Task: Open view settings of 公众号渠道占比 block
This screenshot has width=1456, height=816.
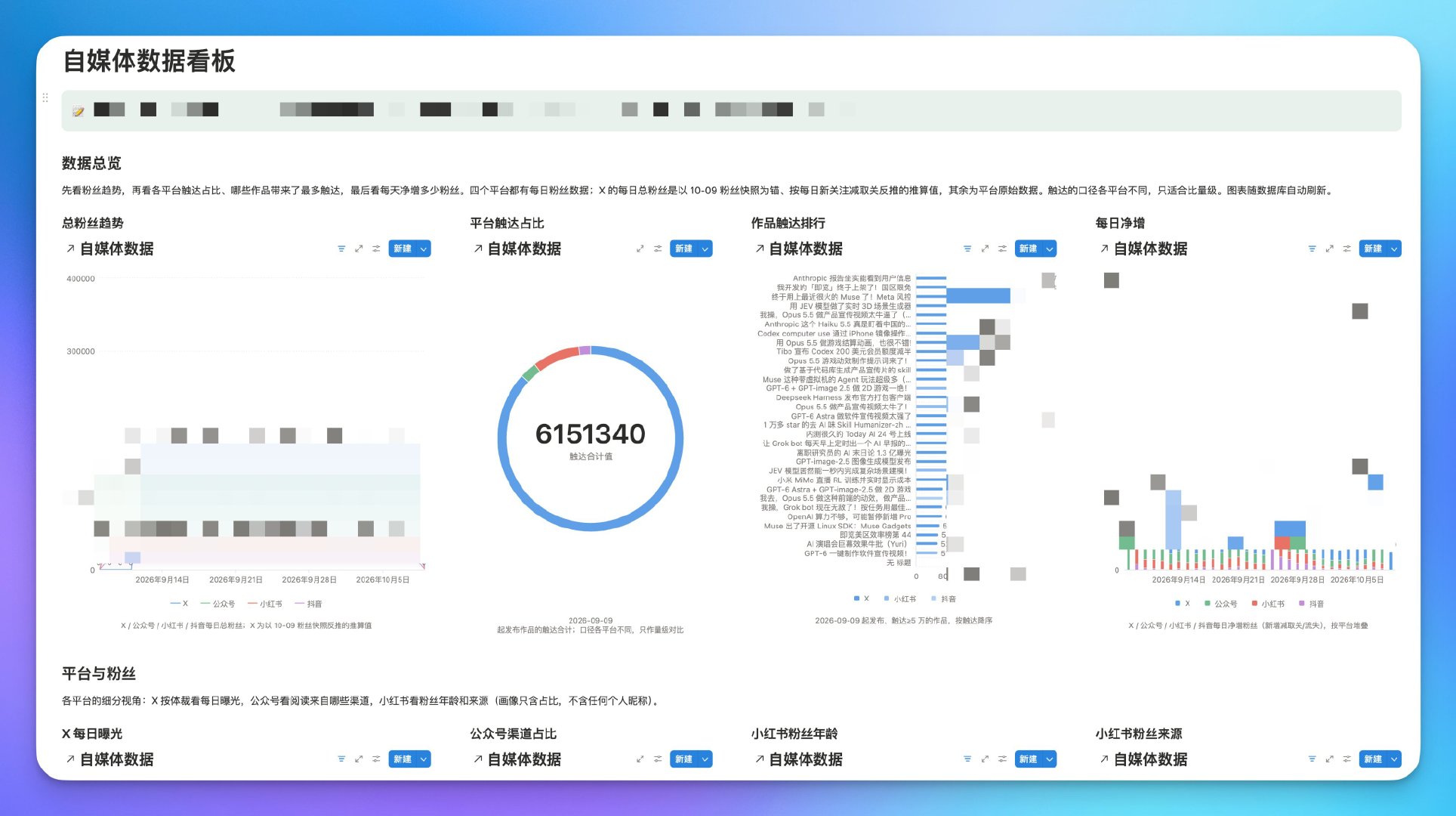Action: click(x=658, y=759)
